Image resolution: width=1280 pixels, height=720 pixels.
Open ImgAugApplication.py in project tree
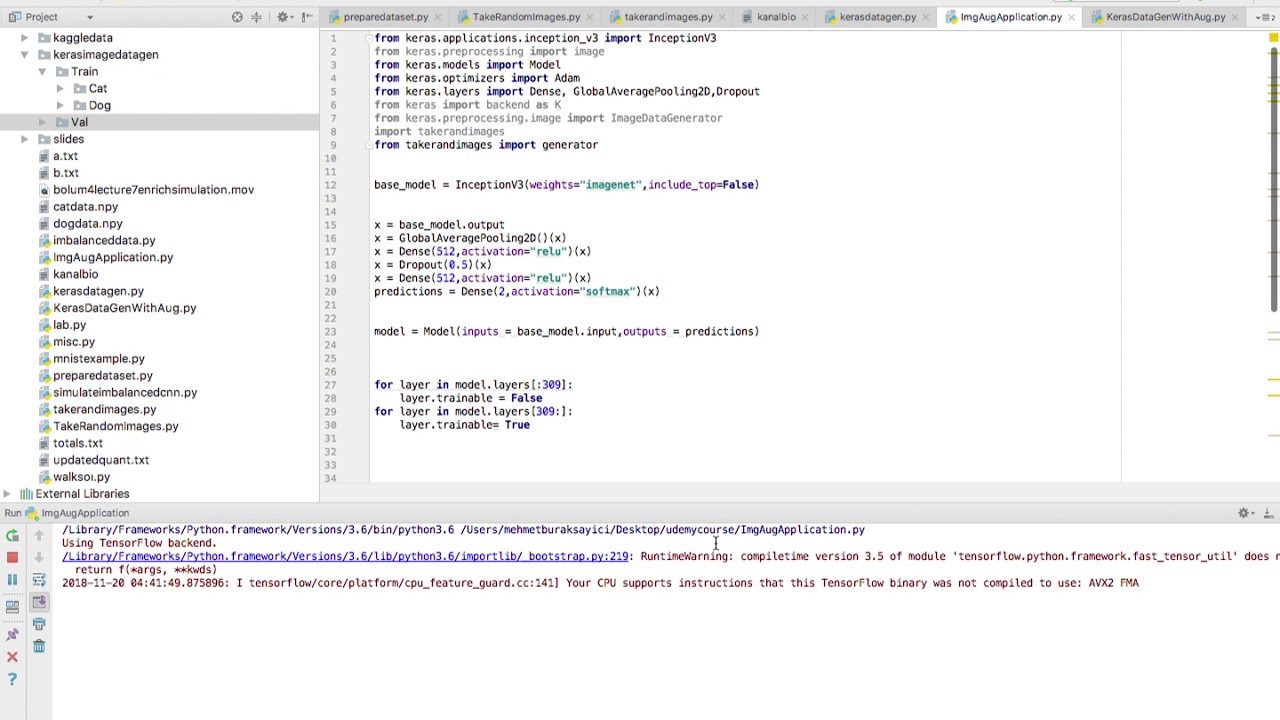[112, 258]
